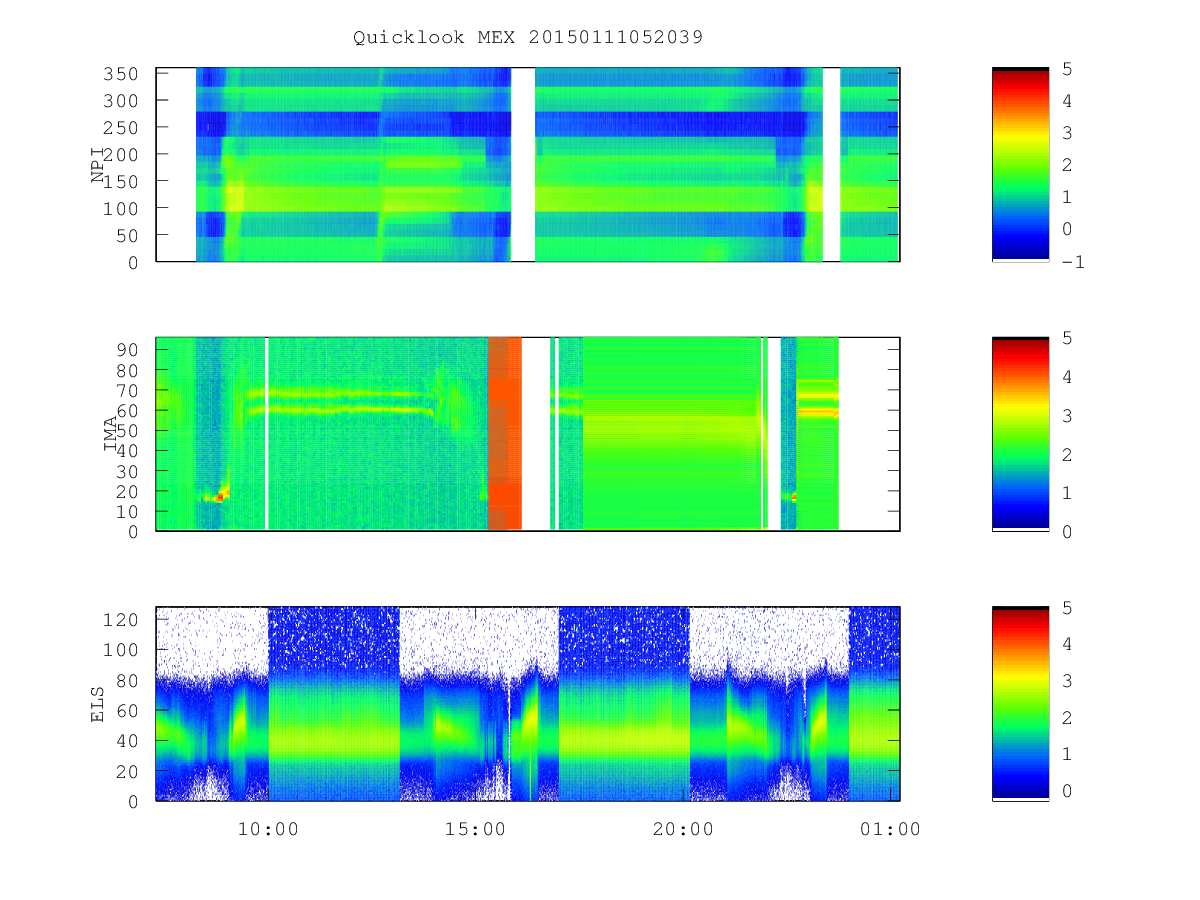Click the -1 label on NPI colorbar
This screenshot has height=900, width=1200.
tap(1075, 262)
